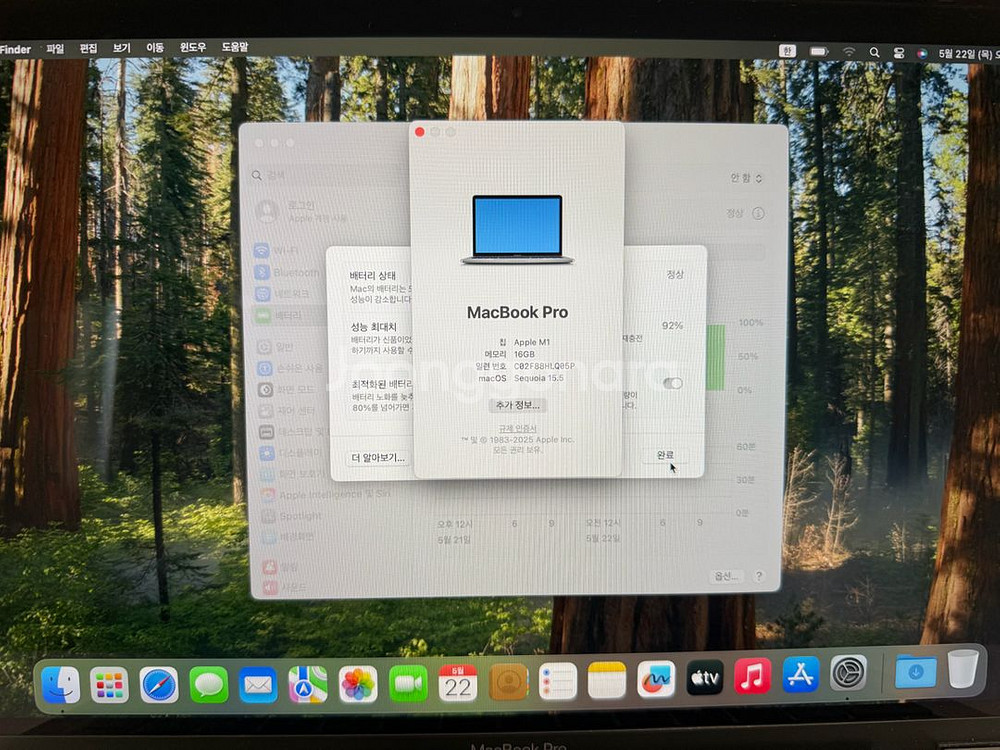The width and height of the screenshot is (1000, 750).
Task: Open the 윈도우 menu
Action: point(193,47)
